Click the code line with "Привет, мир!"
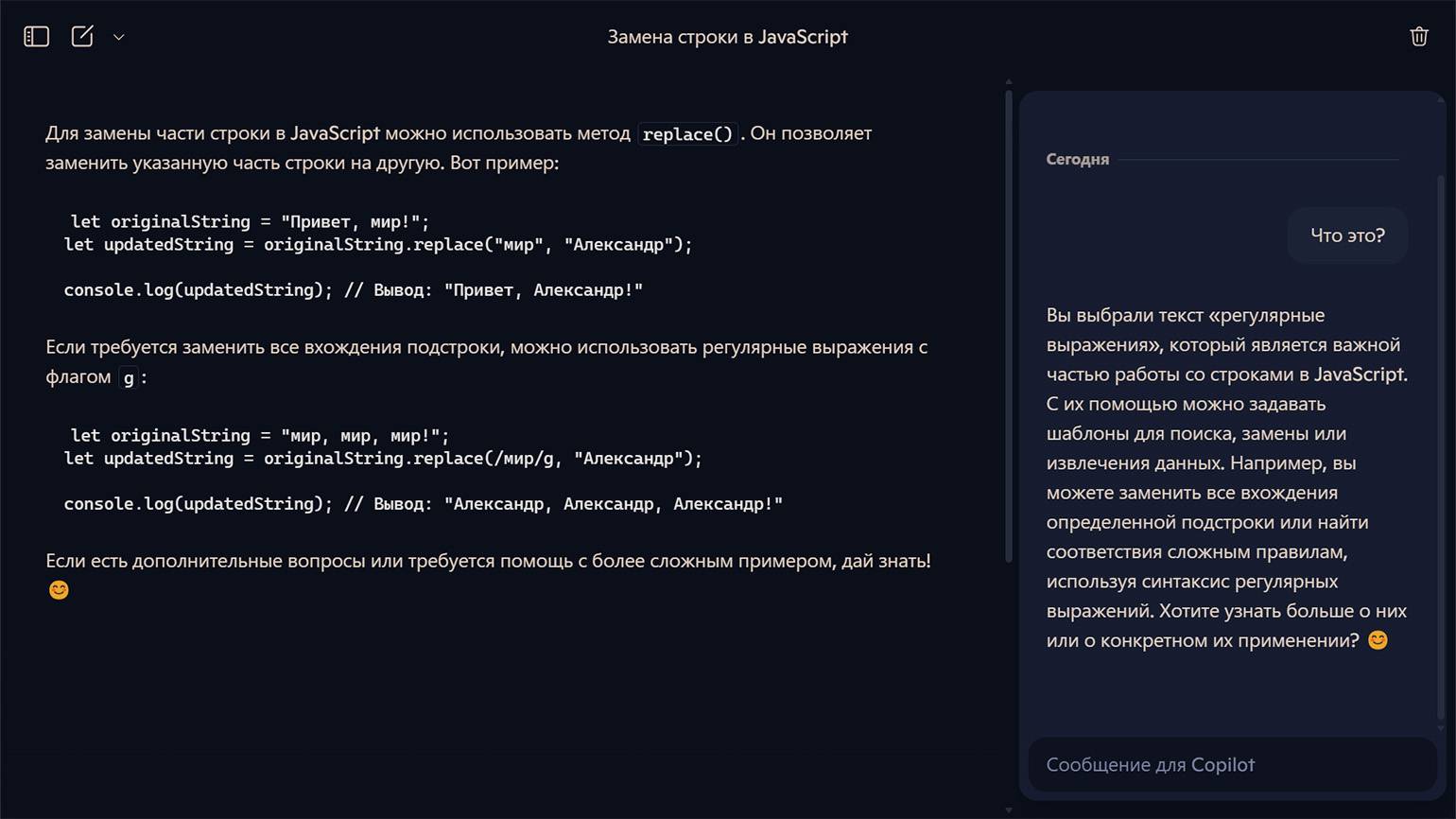 [250, 221]
